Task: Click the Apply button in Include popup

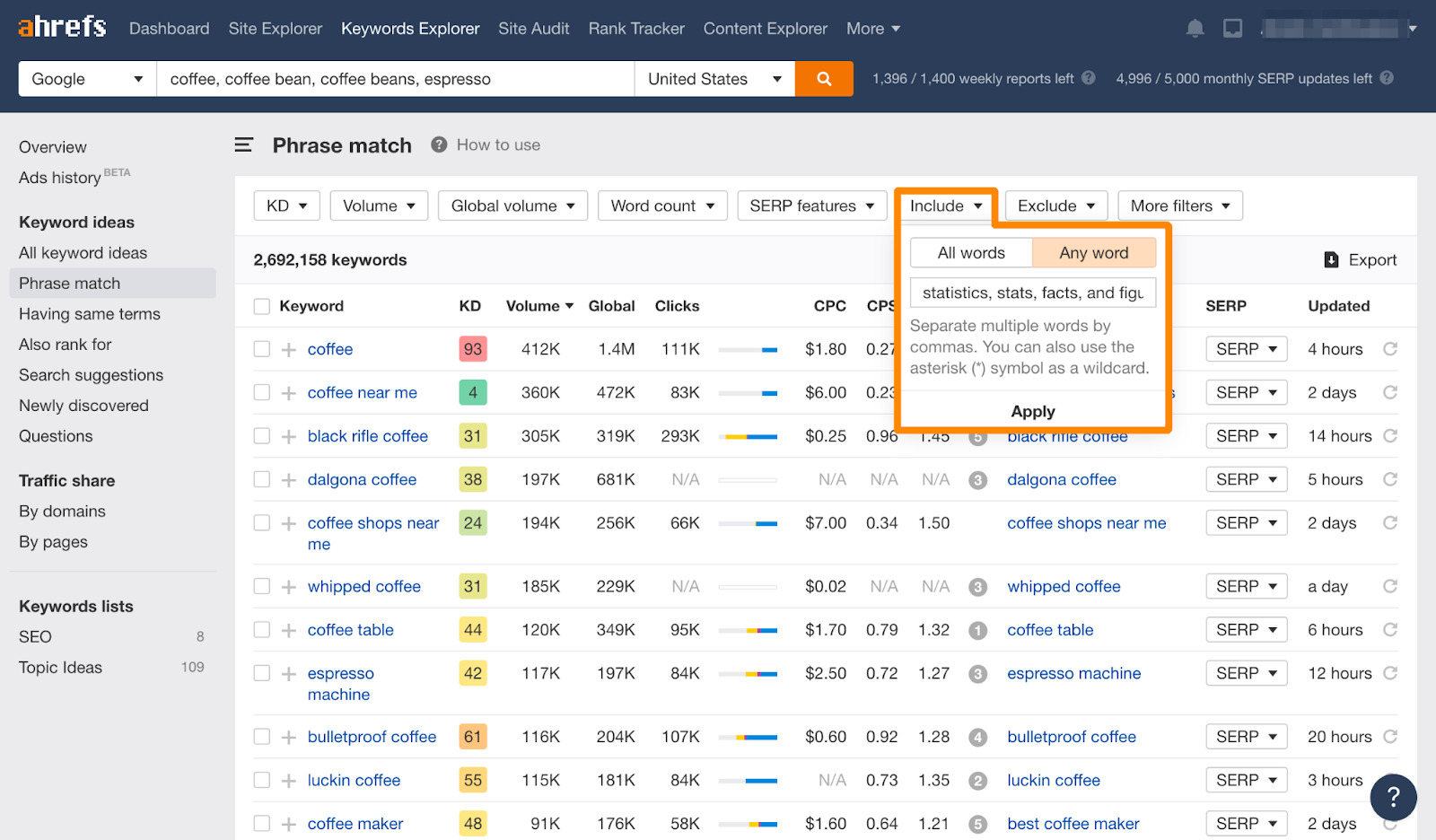Action: pos(1032,411)
